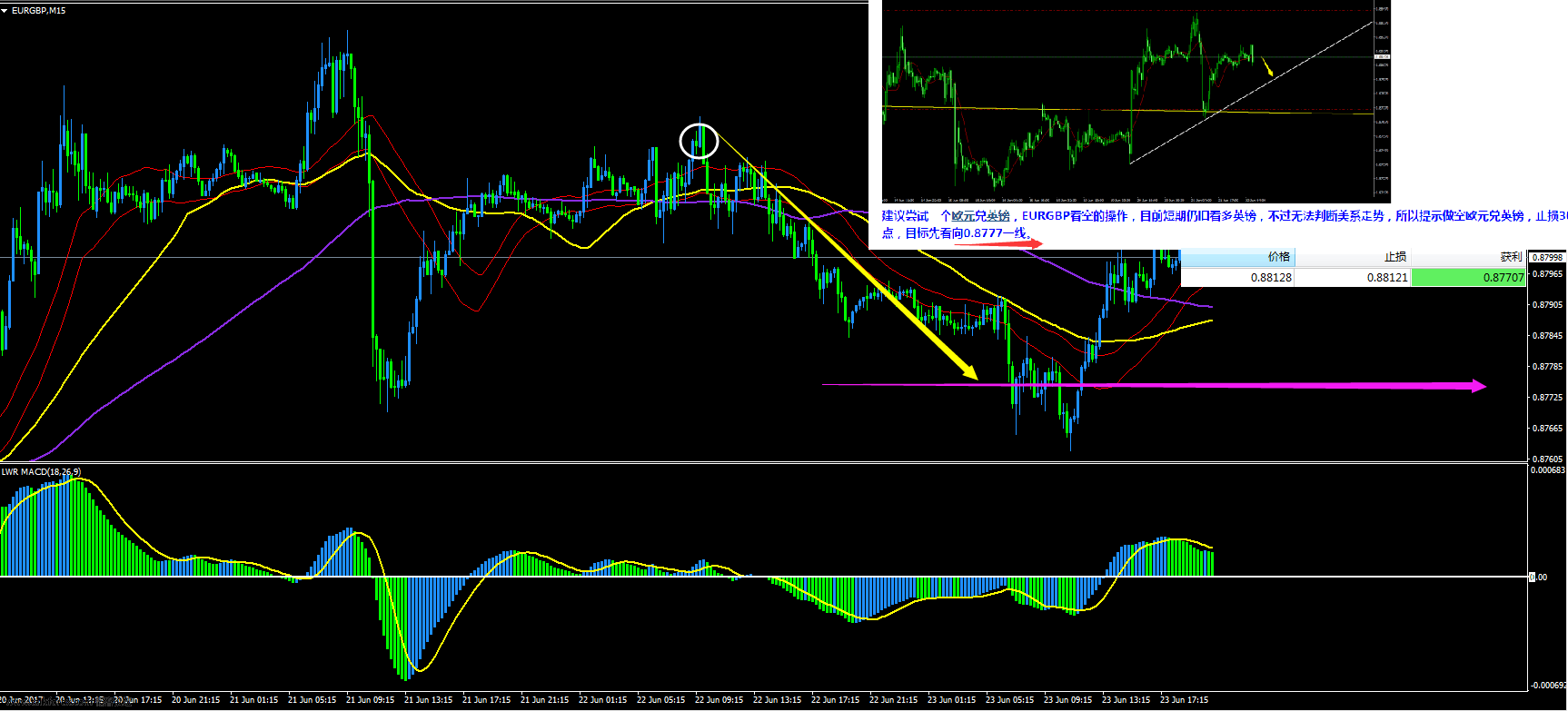The width and height of the screenshot is (1568, 711).
Task: Click price axis label 0.87905
Action: [x=1548, y=304]
